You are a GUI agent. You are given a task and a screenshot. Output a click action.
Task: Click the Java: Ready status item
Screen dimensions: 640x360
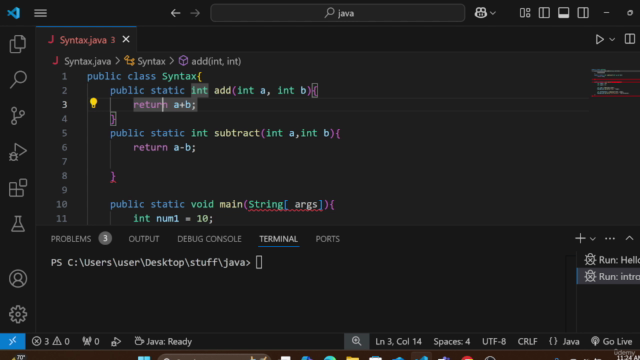click(163, 341)
